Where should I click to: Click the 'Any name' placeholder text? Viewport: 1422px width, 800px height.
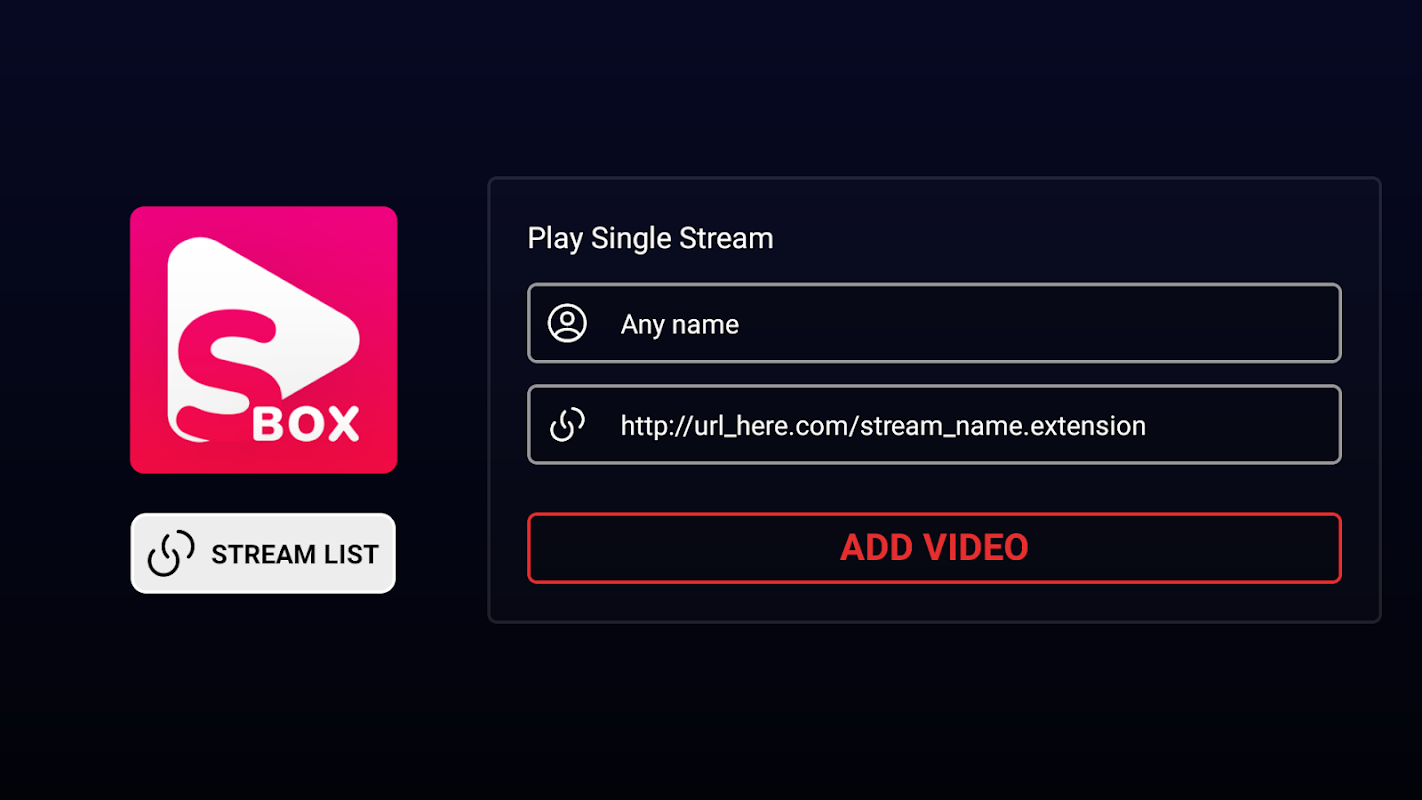point(680,324)
